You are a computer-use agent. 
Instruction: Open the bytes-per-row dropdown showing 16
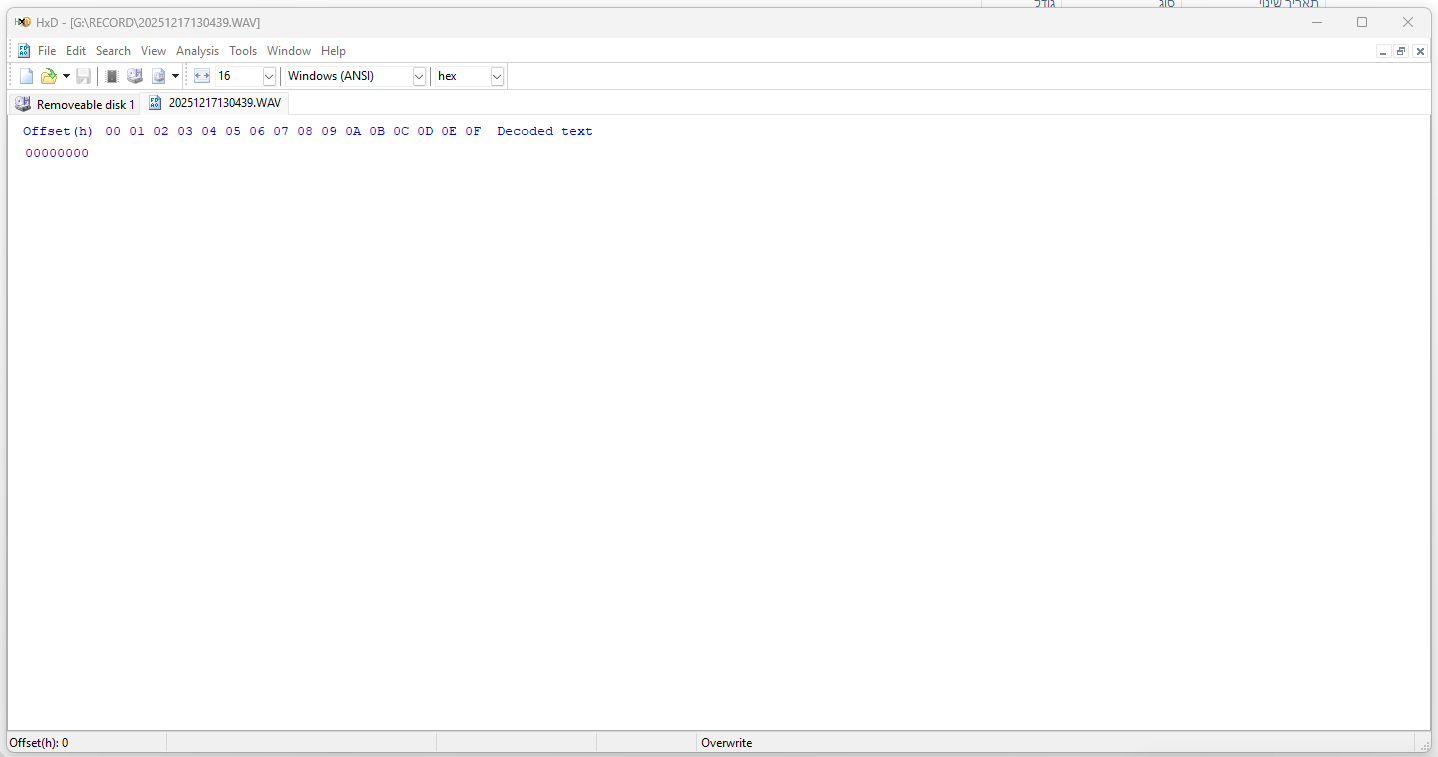click(268, 75)
